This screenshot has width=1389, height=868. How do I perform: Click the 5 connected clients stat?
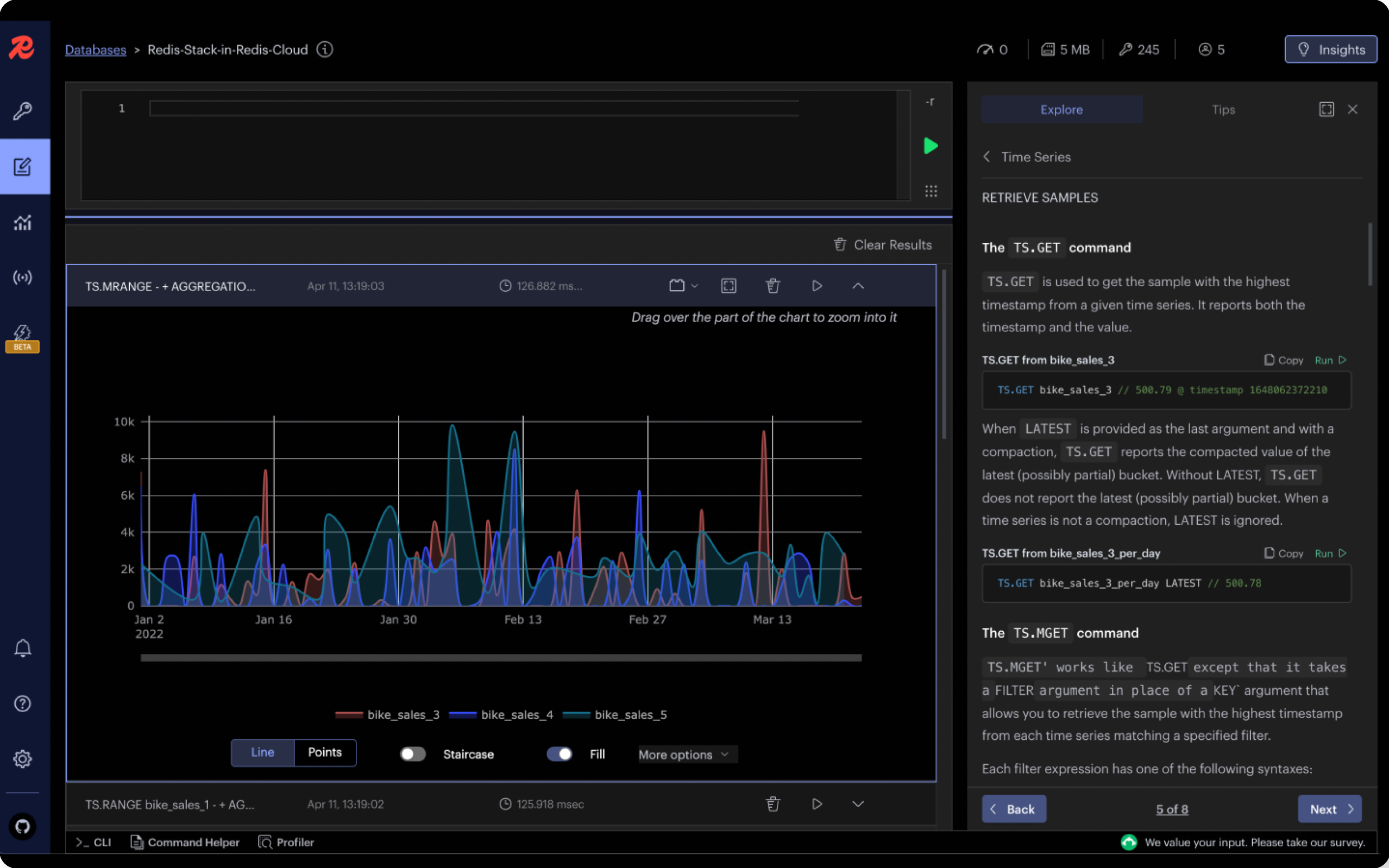(1211, 49)
